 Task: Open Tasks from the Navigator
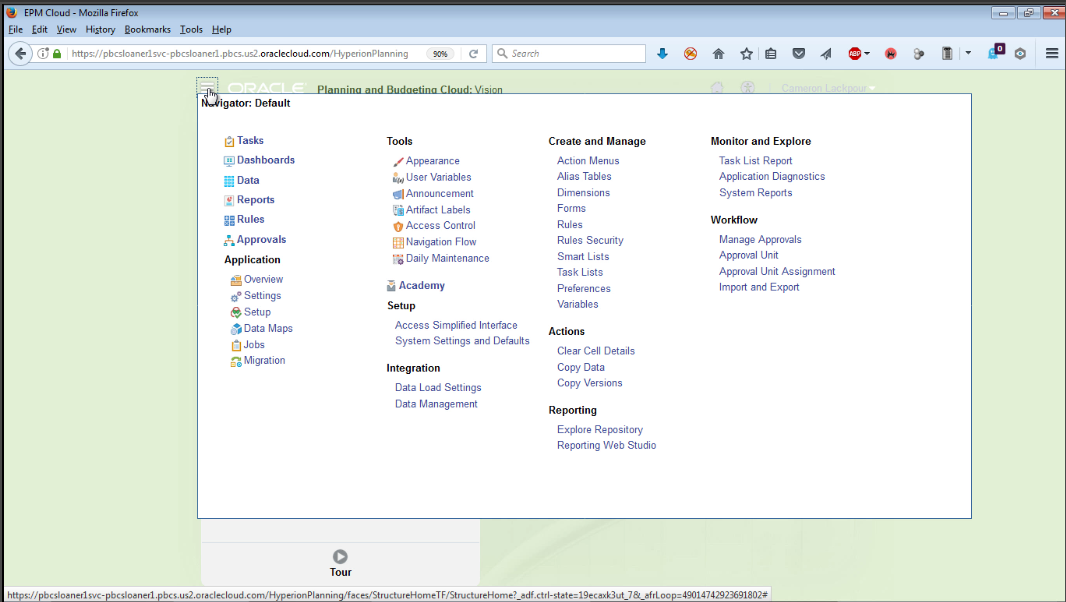(x=250, y=140)
